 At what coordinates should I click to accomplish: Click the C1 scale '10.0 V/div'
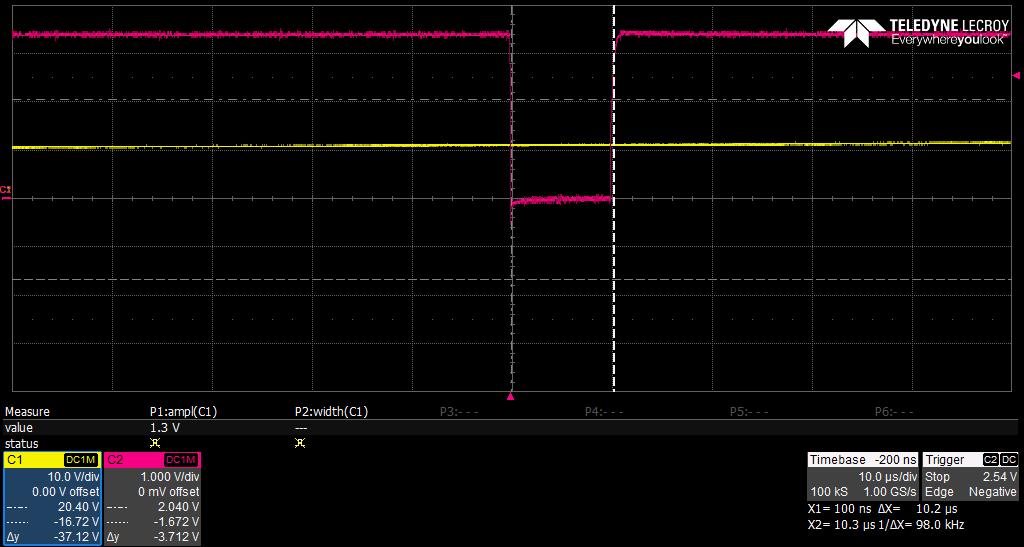[x=73, y=477]
